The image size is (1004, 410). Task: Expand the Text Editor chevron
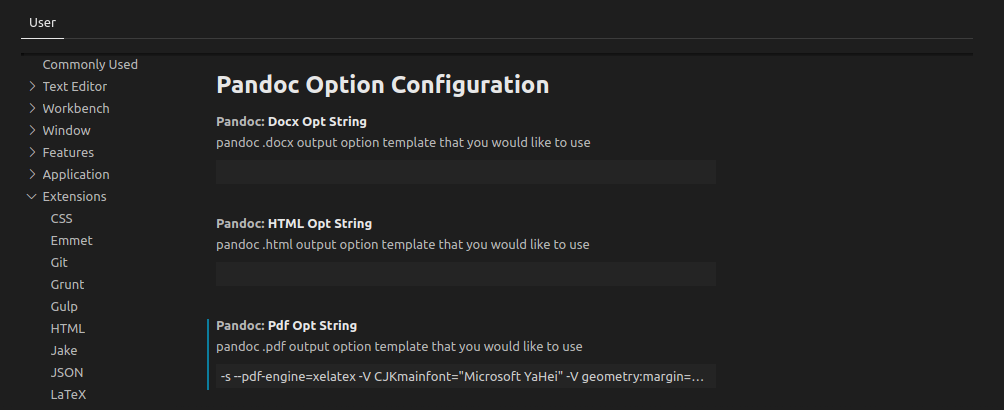(32, 86)
